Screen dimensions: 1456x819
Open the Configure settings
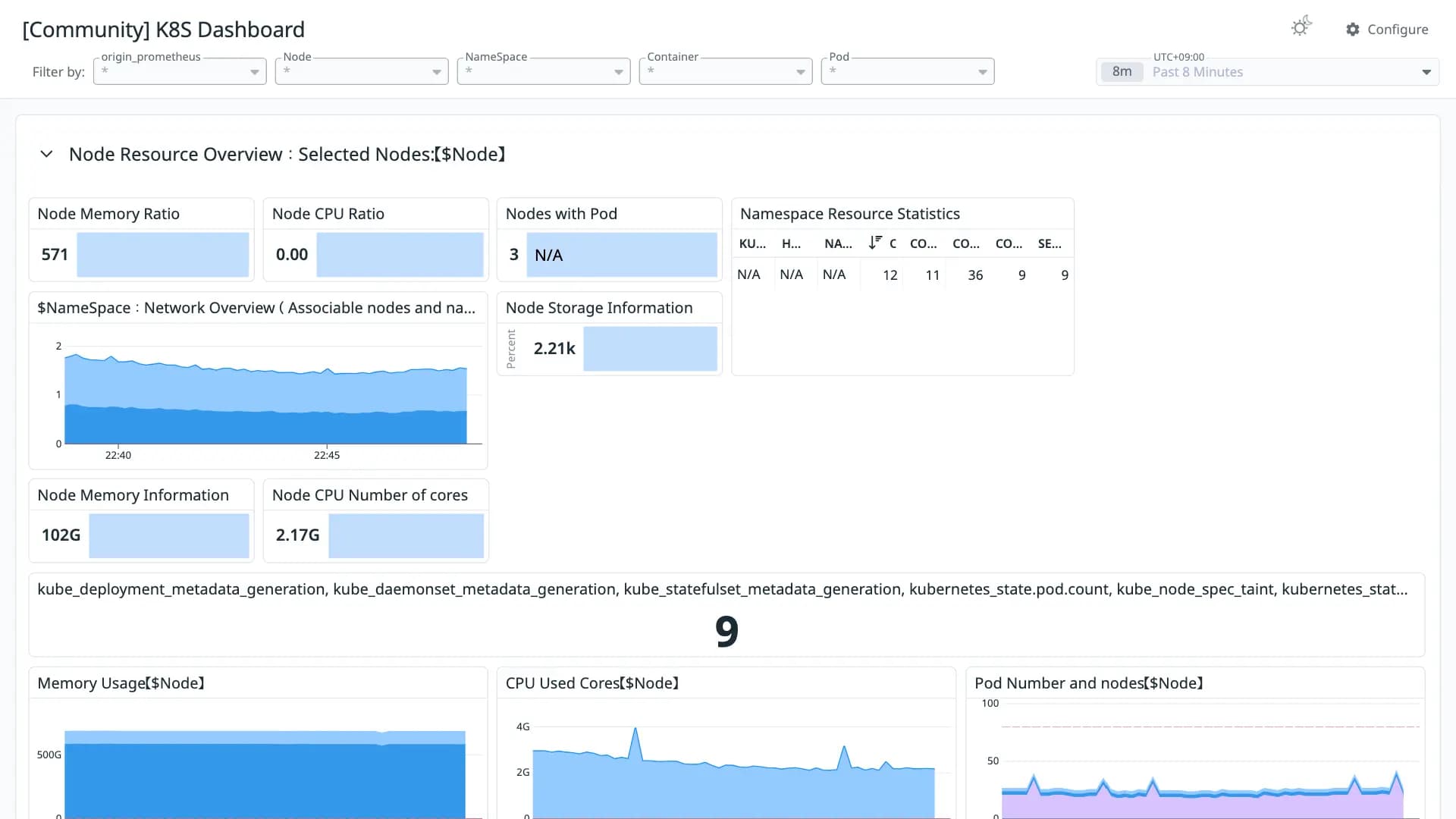1387,30
